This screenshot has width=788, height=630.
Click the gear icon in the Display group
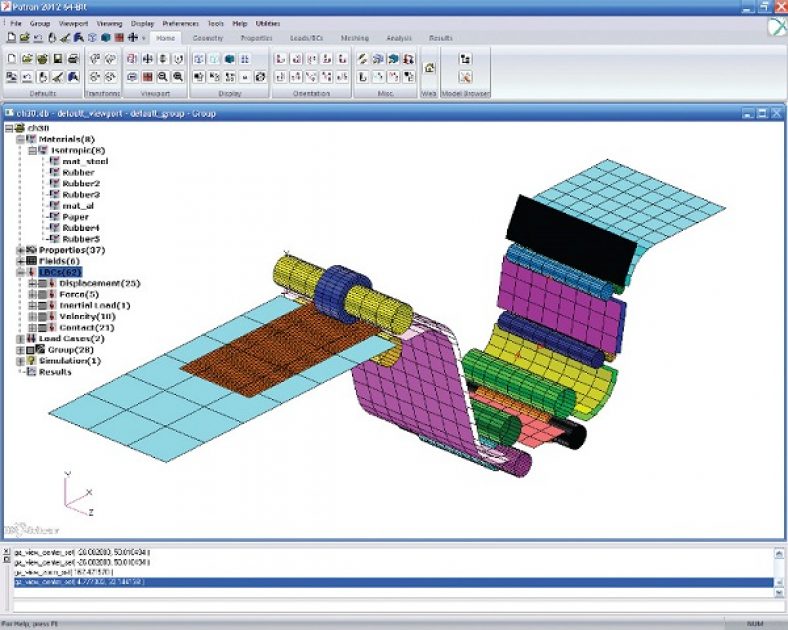[x=260, y=77]
